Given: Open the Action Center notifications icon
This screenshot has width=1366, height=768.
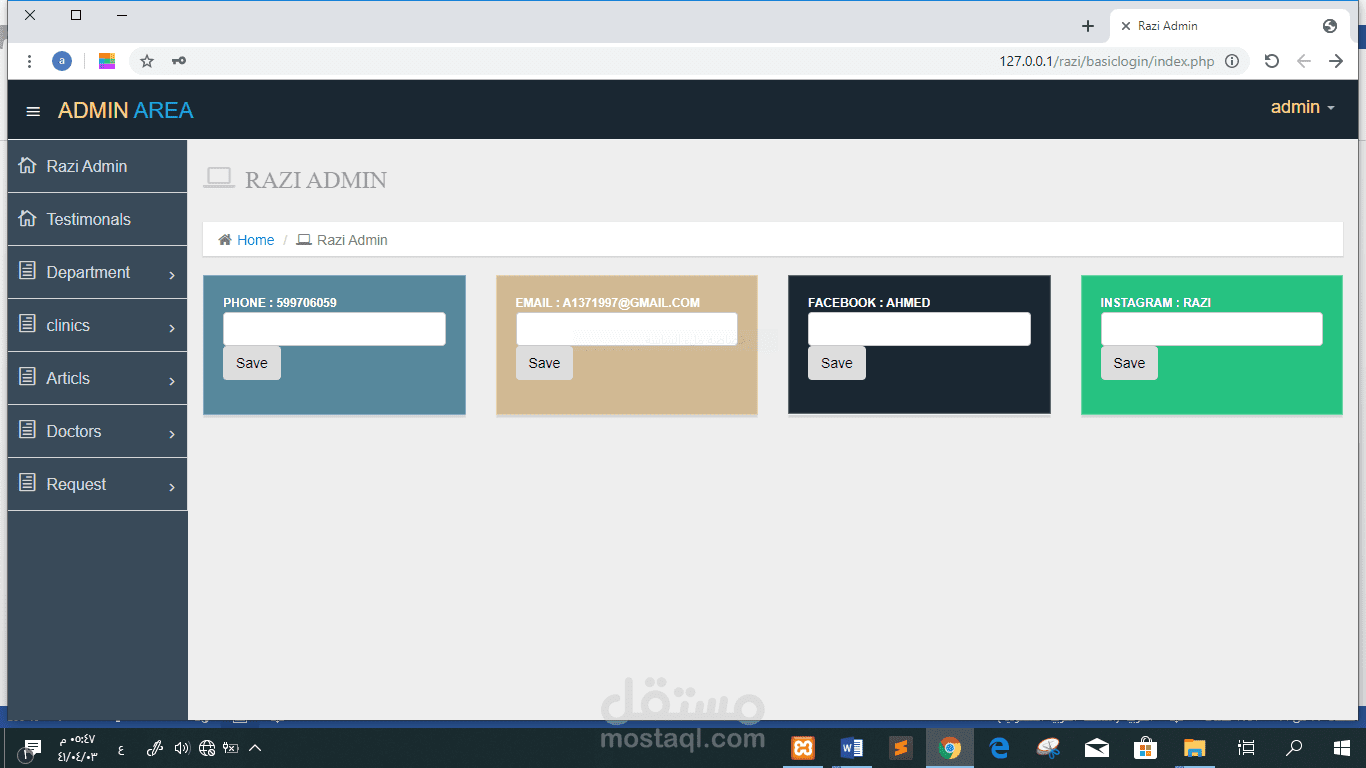Looking at the screenshot, I should click(32, 748).
